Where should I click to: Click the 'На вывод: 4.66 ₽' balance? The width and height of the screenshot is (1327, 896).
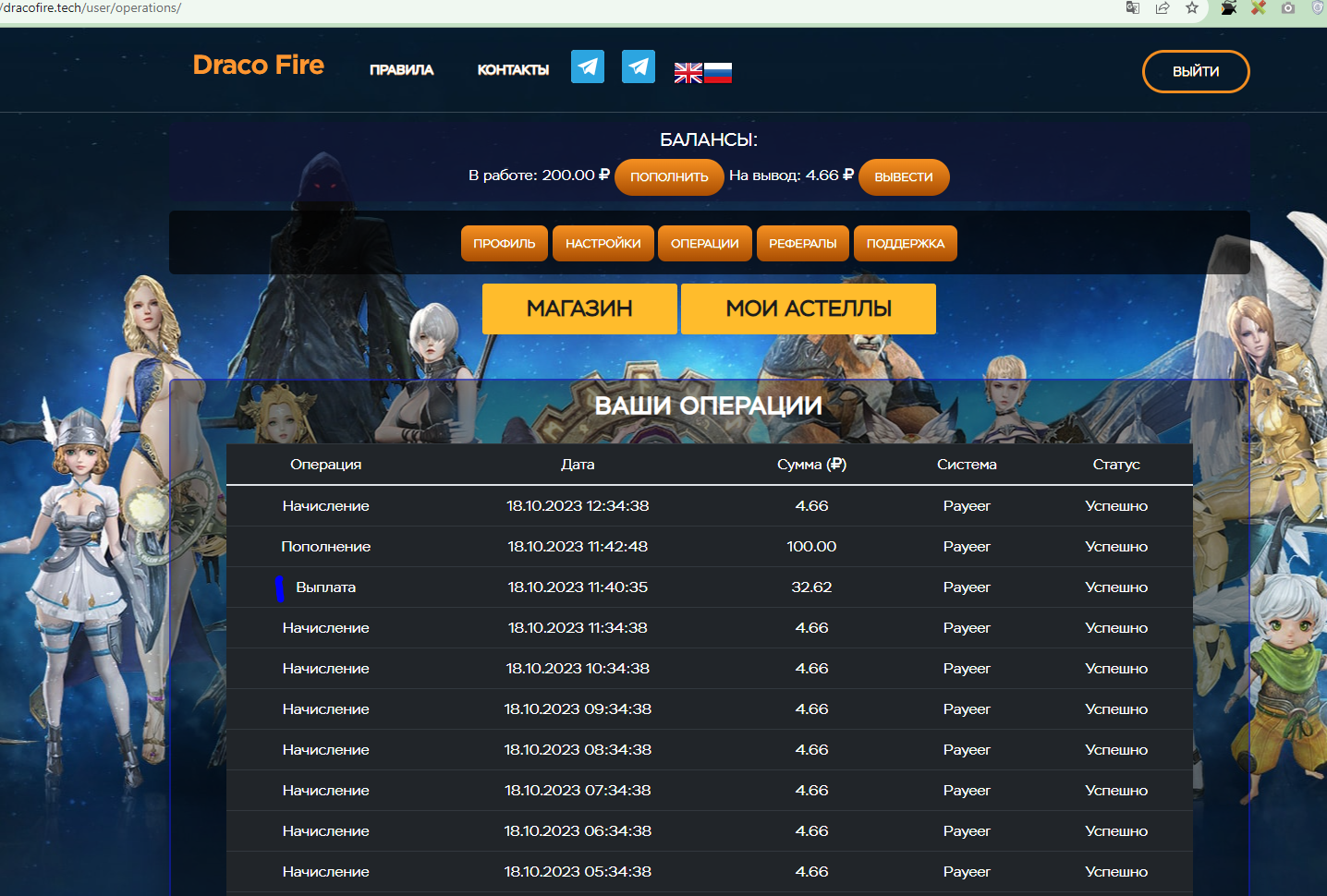791,175
